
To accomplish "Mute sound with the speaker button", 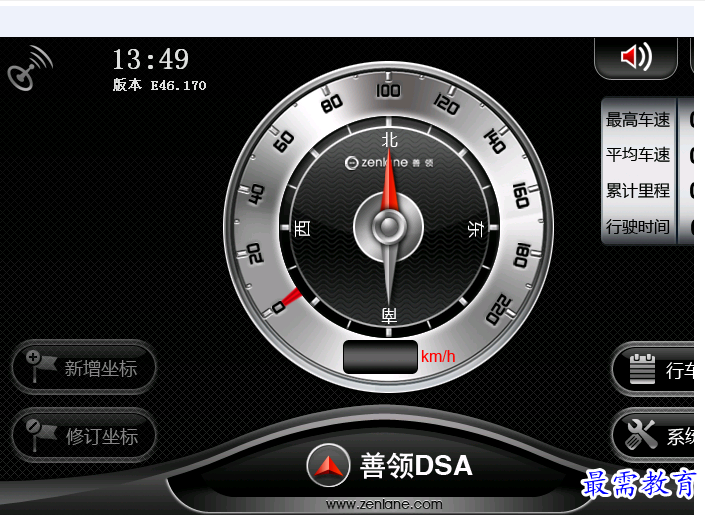I will (x=636, y=57).
